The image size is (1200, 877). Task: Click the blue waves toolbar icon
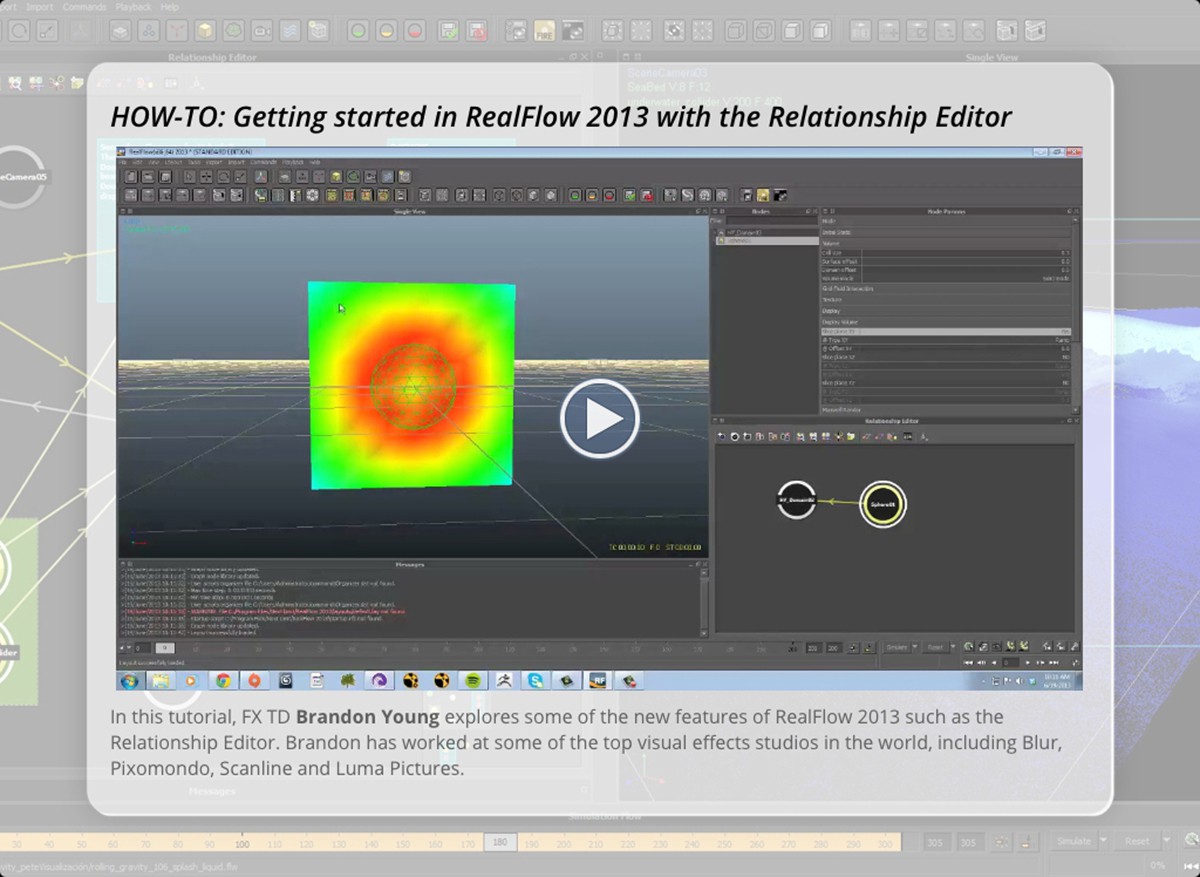289,31
